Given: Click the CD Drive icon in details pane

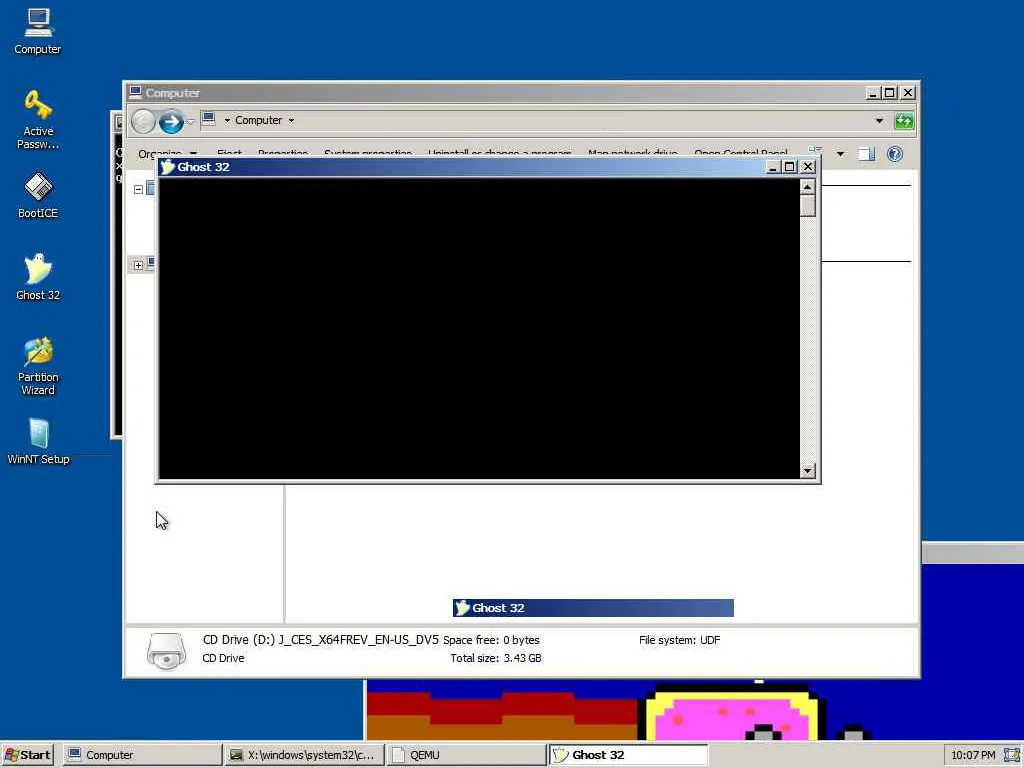Looking at the screenshot, I should pos(167,650).
